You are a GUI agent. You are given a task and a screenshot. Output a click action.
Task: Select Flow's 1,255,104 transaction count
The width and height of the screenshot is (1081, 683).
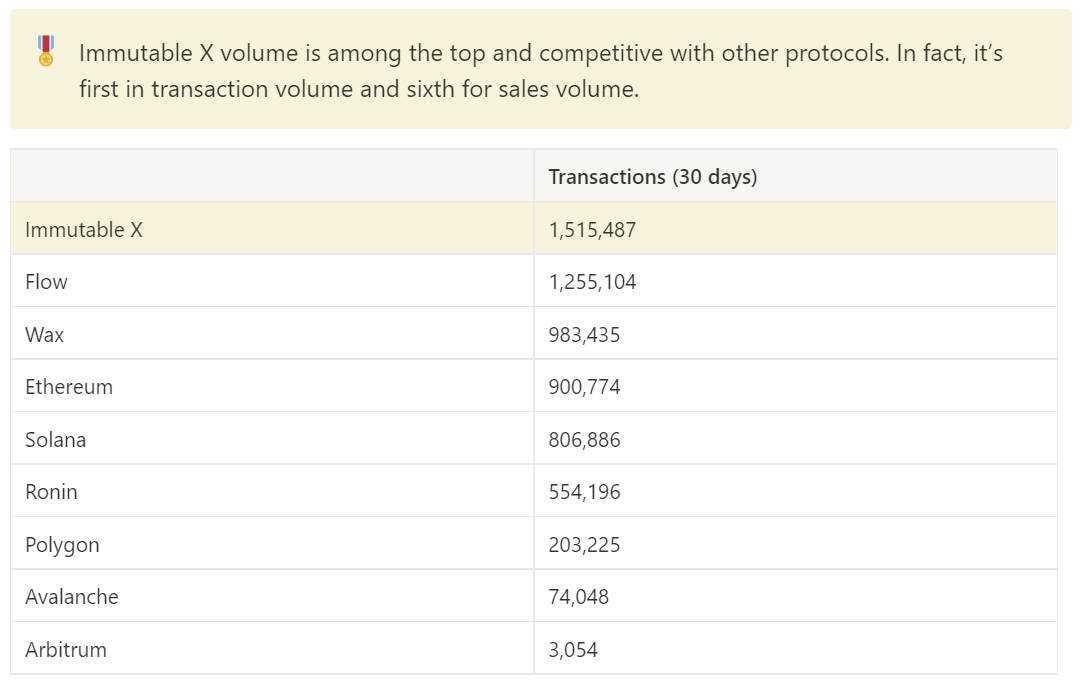[x=592, y=282]
